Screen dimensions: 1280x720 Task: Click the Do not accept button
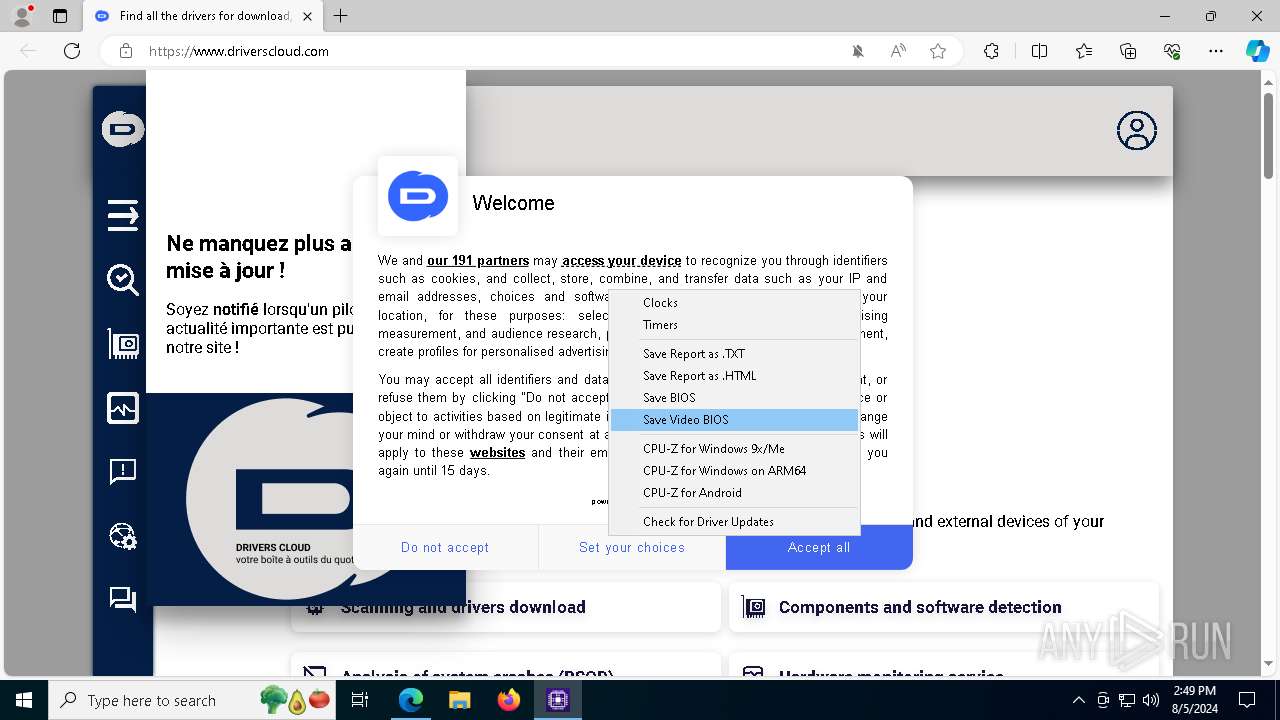click(445, 547)
